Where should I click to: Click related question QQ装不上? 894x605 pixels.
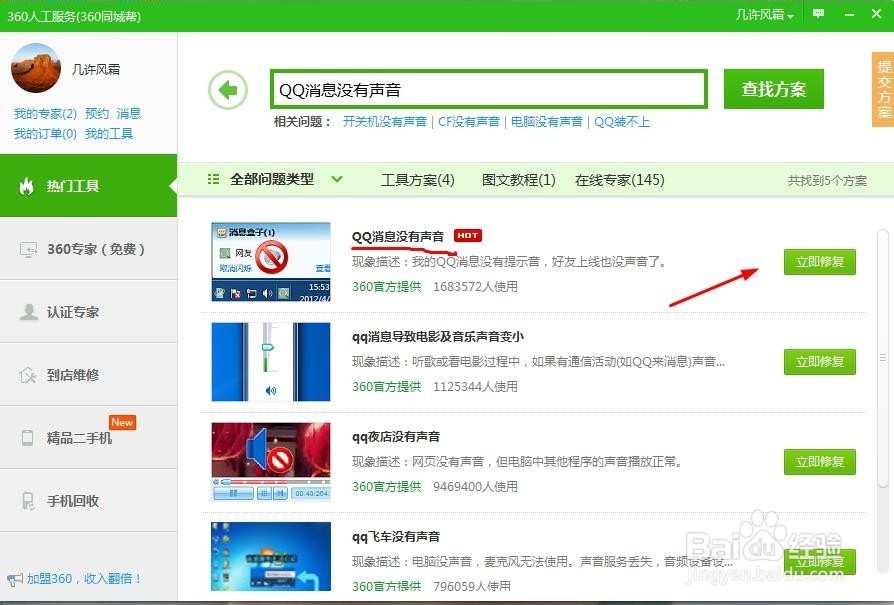pos(621,121)
